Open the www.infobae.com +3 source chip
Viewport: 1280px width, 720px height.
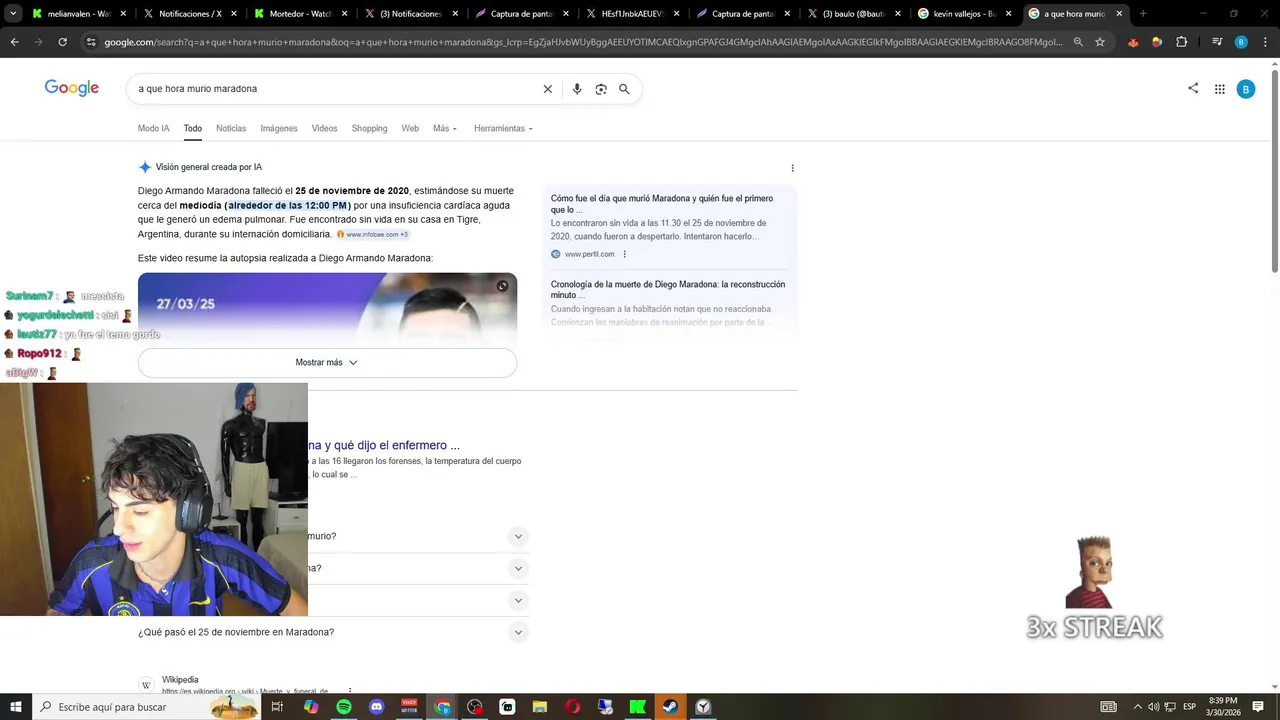(372, 235)
